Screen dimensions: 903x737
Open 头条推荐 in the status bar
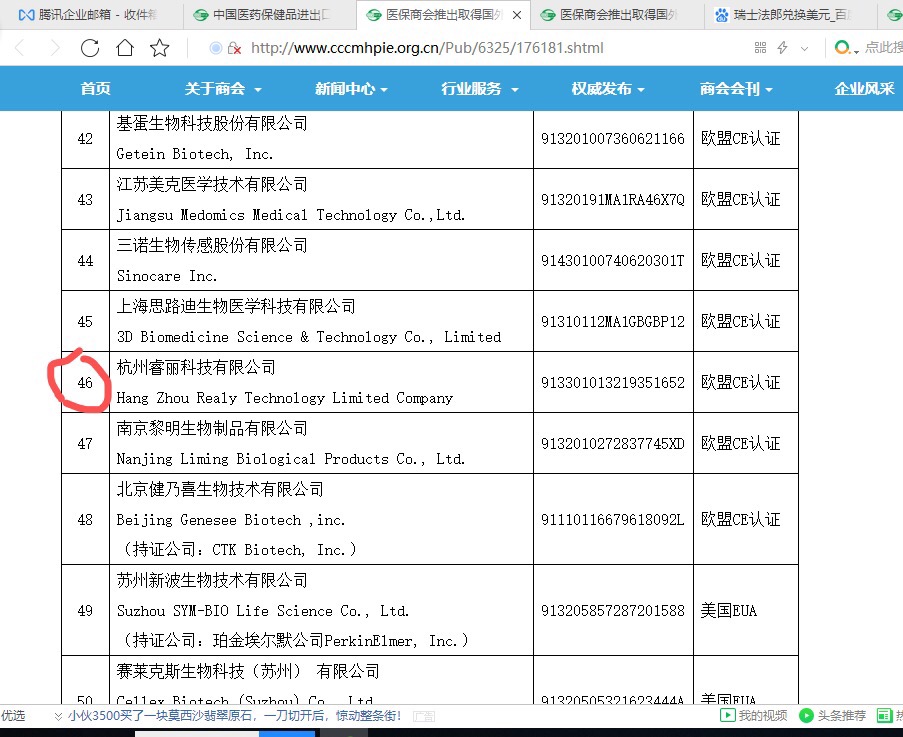click(x=833, y=716)
